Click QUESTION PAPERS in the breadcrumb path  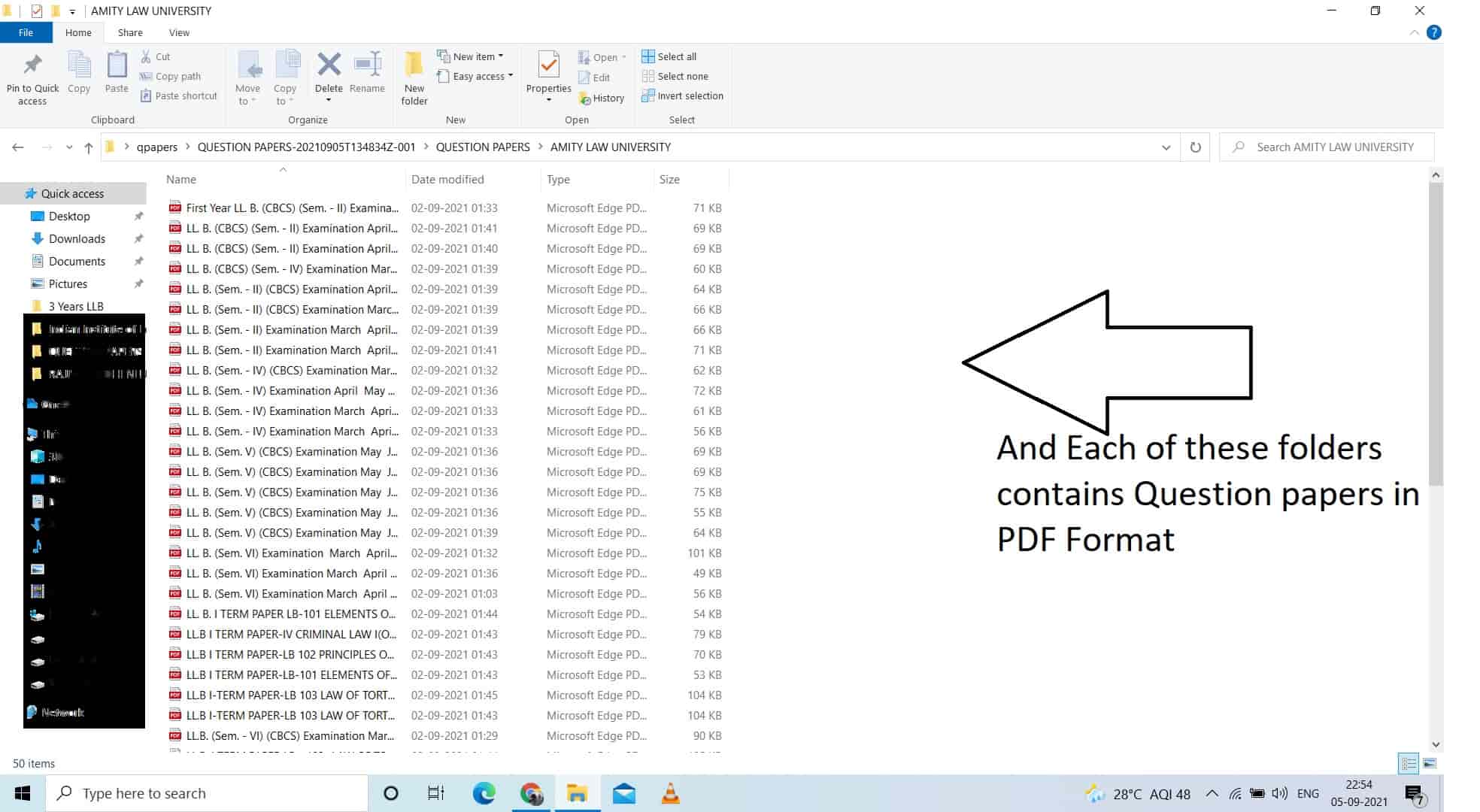click(483, 147)
